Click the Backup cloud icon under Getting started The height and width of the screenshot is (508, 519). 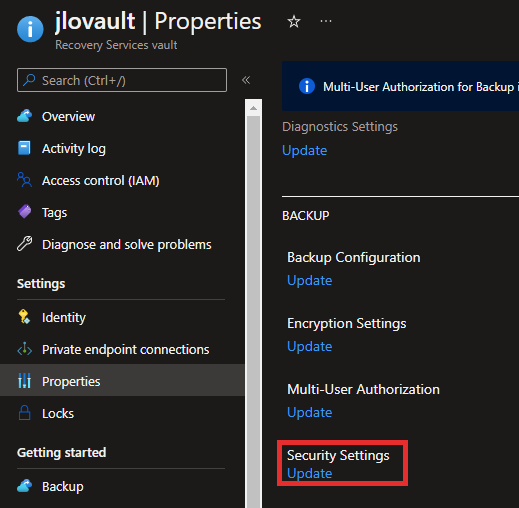(x=25, y=486)
